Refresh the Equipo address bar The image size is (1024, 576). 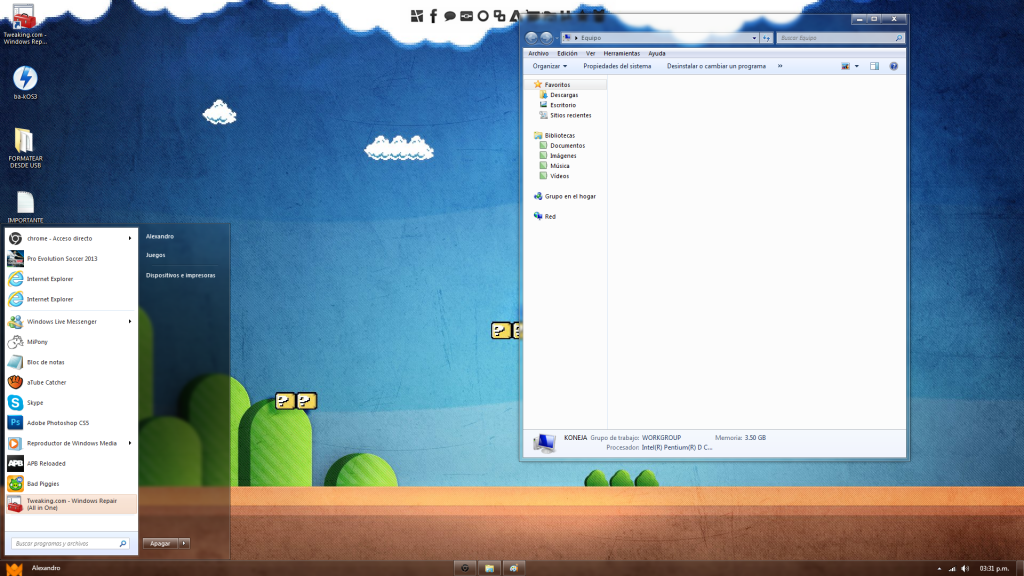pos(766,38)
